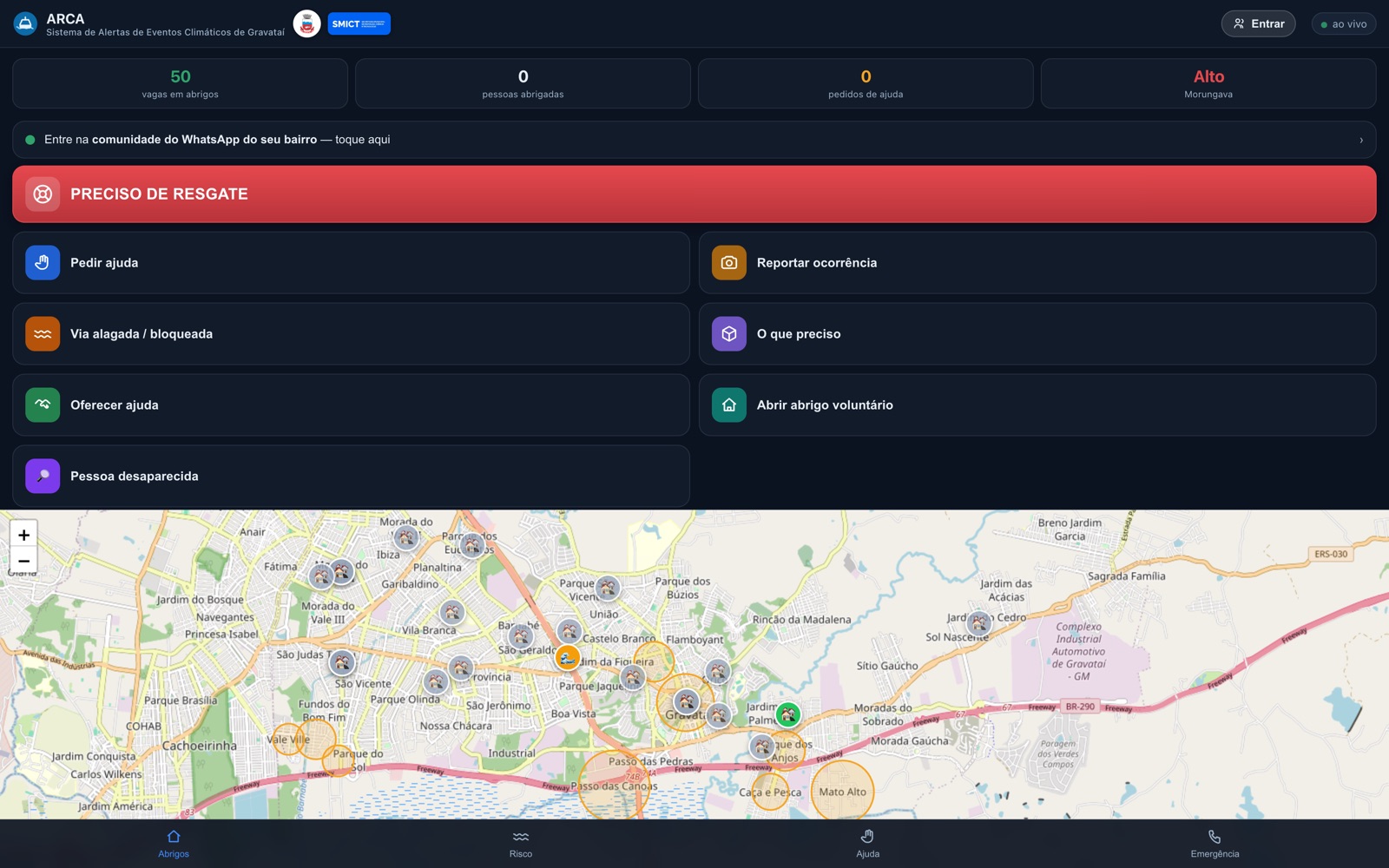Click shelter marker beside São Judas

point(342,662)
